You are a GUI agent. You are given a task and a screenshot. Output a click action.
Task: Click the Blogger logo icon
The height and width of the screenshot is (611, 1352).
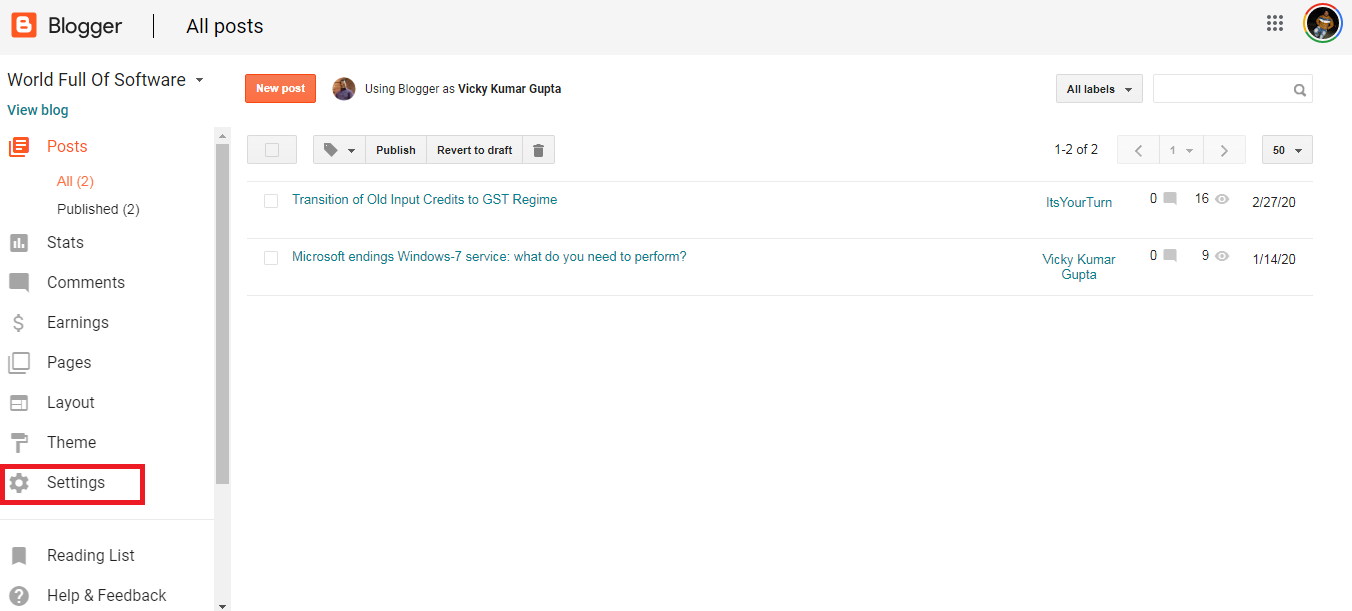(x=24, y=25)
